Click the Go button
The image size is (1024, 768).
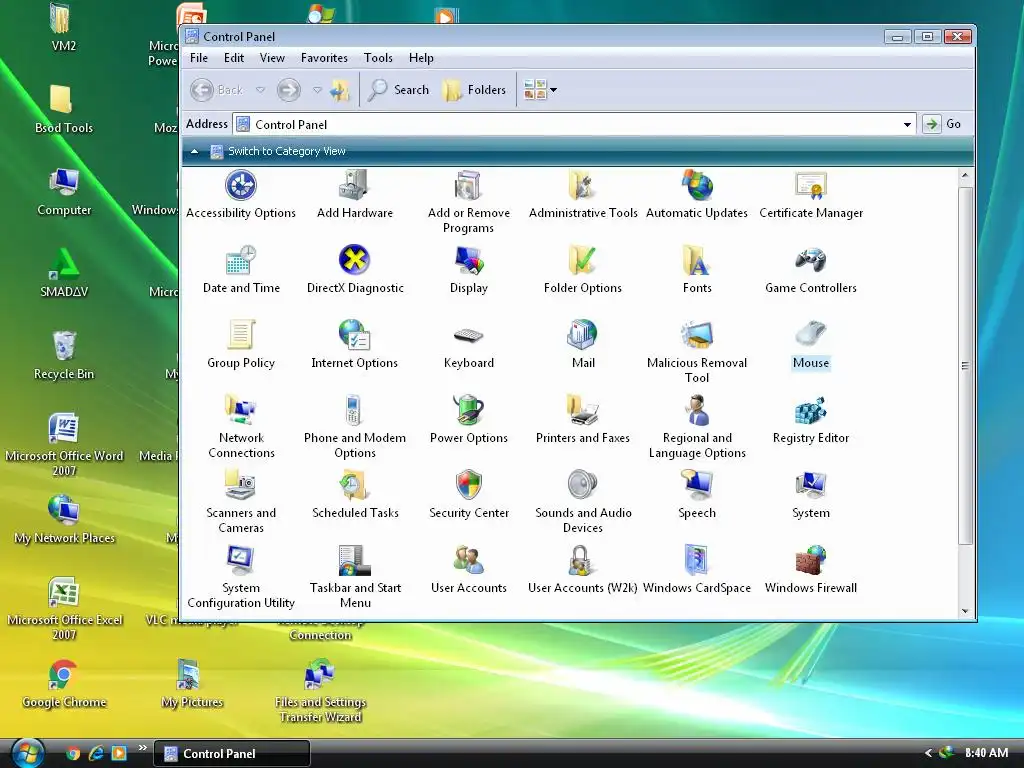[x=943, y=124]
